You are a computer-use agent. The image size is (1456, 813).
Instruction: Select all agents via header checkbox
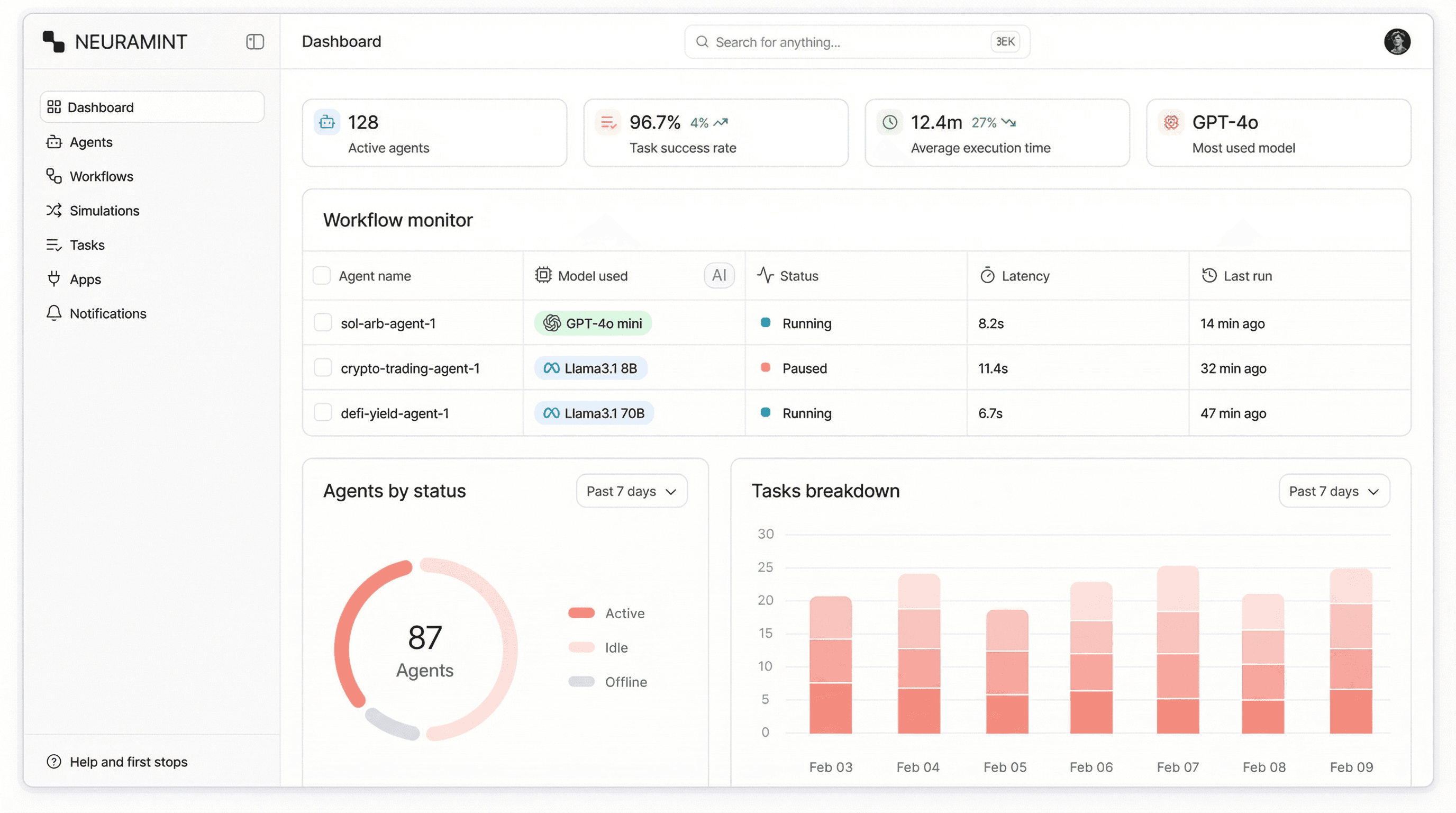[322, 275]
